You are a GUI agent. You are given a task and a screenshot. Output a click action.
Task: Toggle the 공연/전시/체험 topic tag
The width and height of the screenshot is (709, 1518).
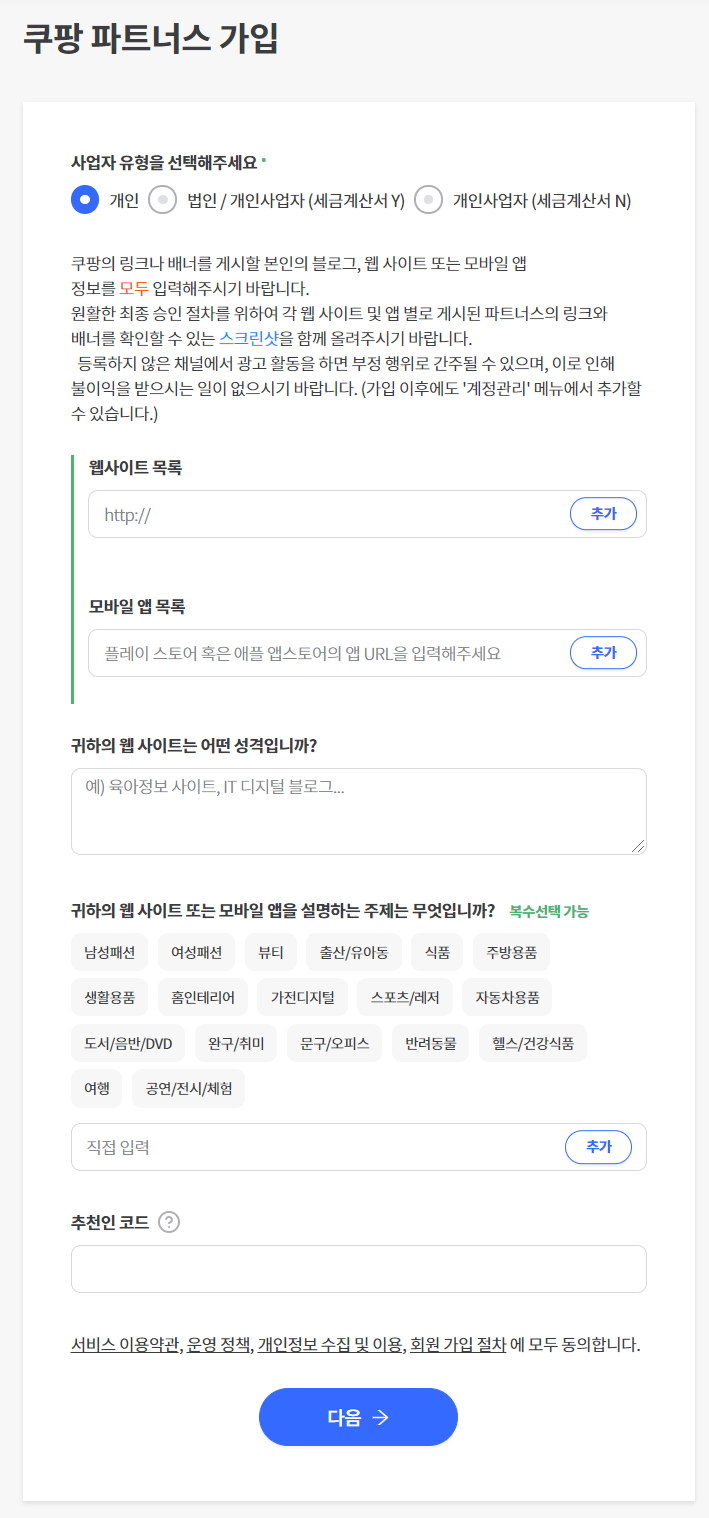tap(188, 1089)
